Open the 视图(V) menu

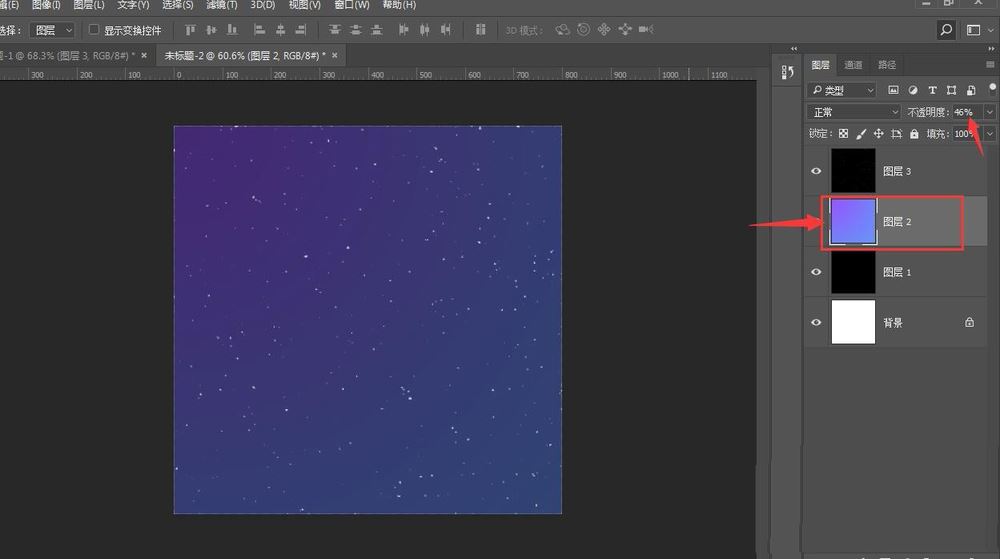click(304, 5)
